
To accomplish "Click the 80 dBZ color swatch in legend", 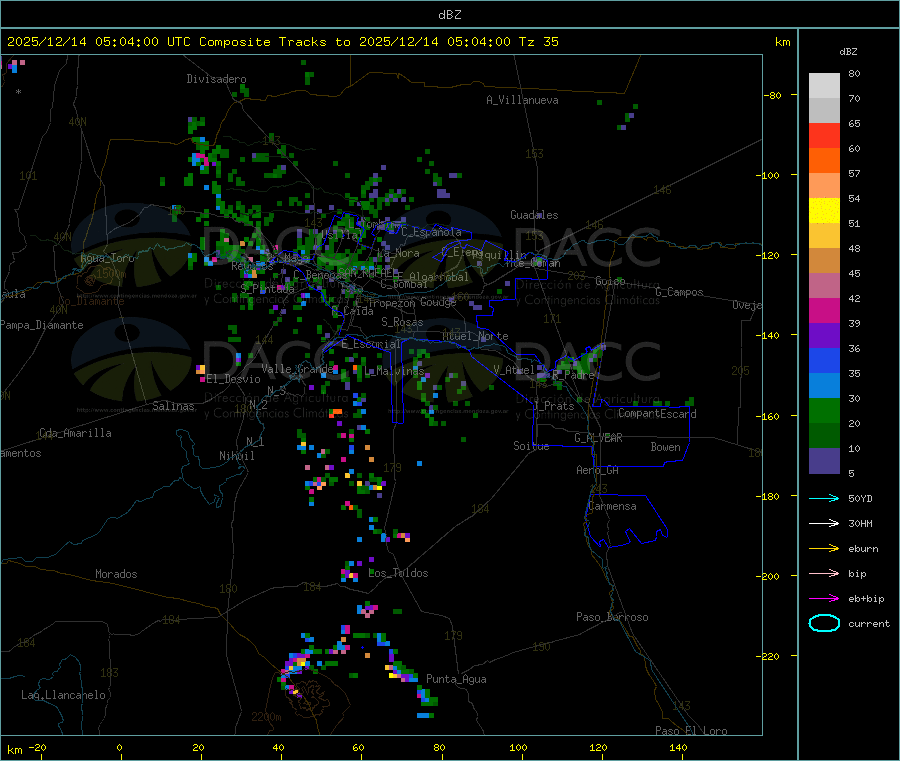I will coord(824,86).
